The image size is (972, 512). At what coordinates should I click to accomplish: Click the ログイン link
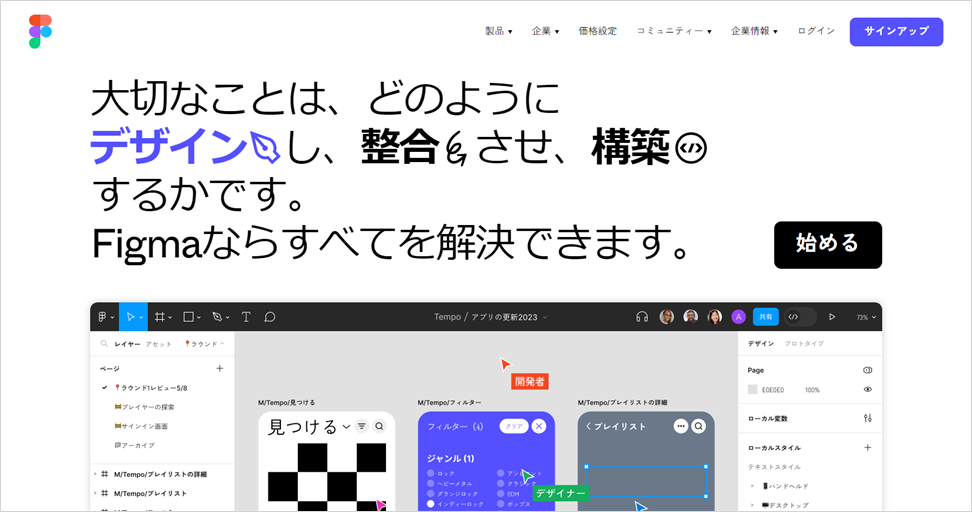[816, 31]
